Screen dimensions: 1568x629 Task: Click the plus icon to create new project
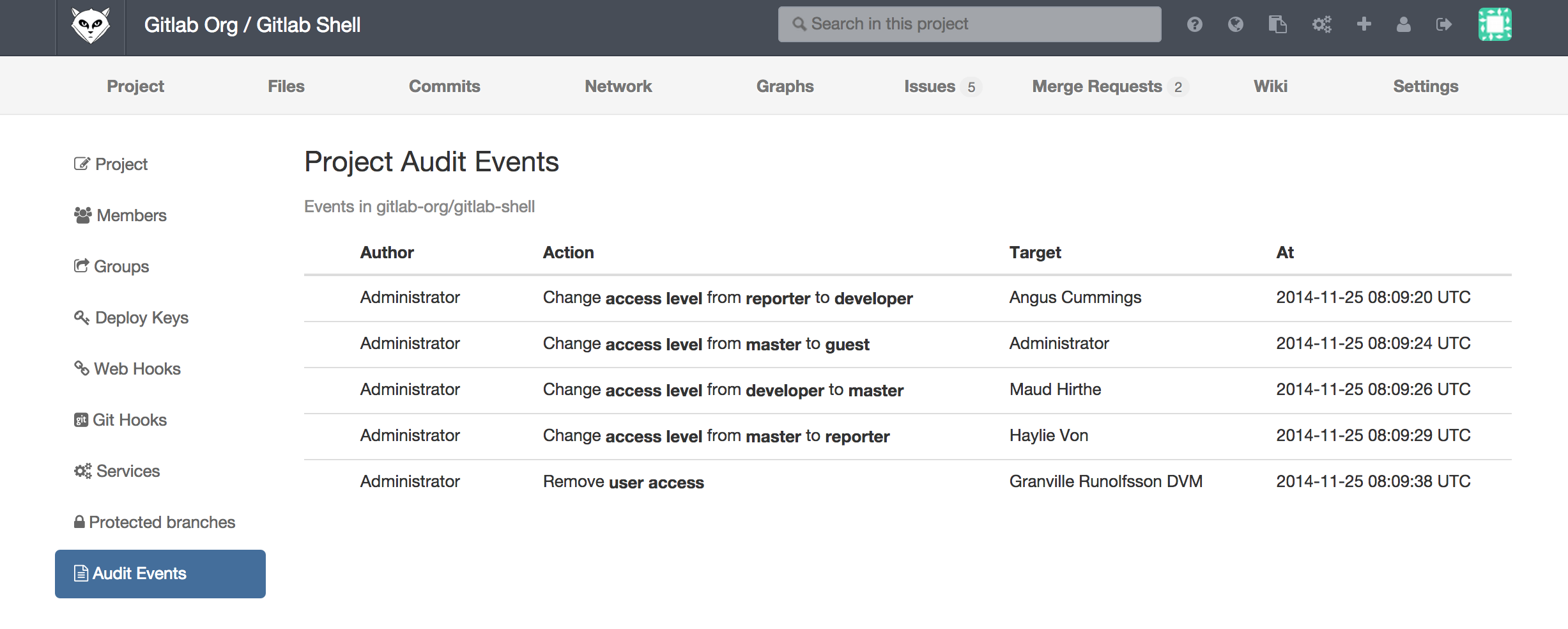tap(1364, 24)
